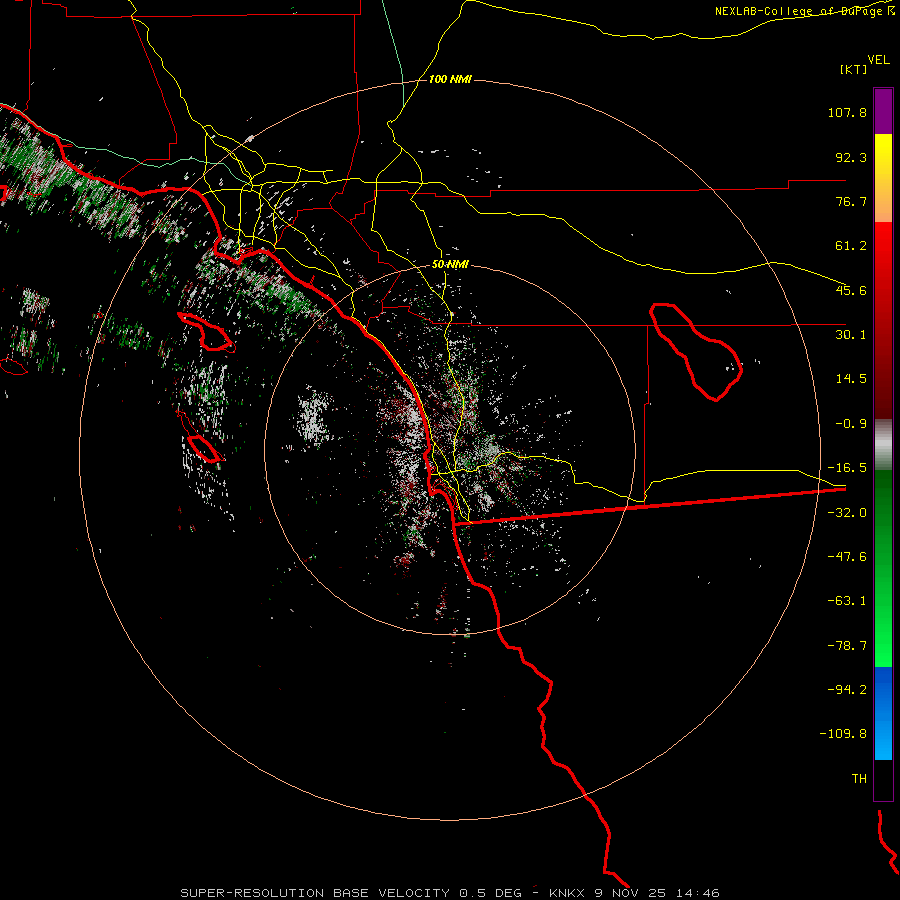Viewport: 900px width, 900px height.
Task: Click the TH threshold label
Action: tap(859, 778)
